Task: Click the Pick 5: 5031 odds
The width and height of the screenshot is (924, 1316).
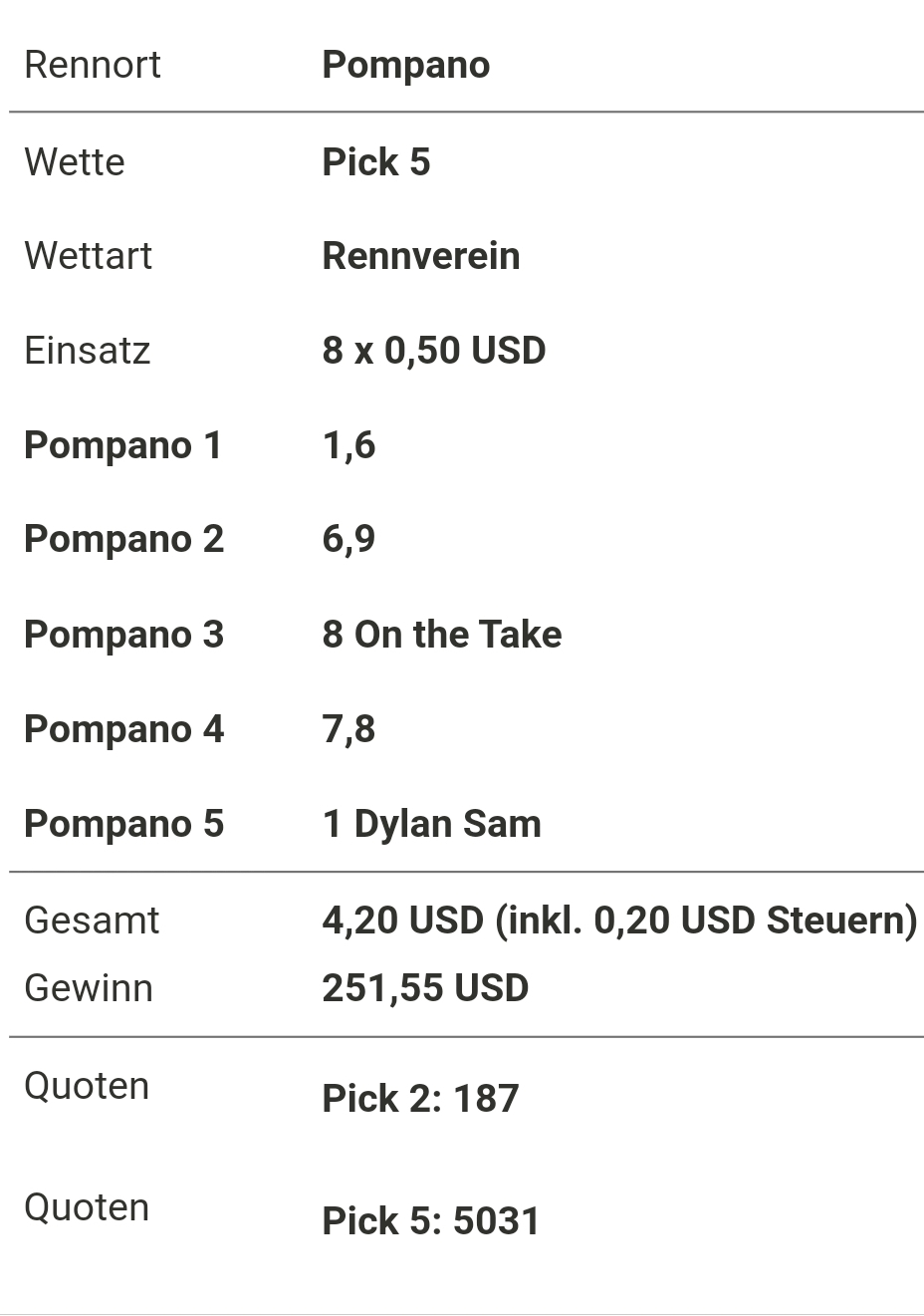Action: 430,1221
